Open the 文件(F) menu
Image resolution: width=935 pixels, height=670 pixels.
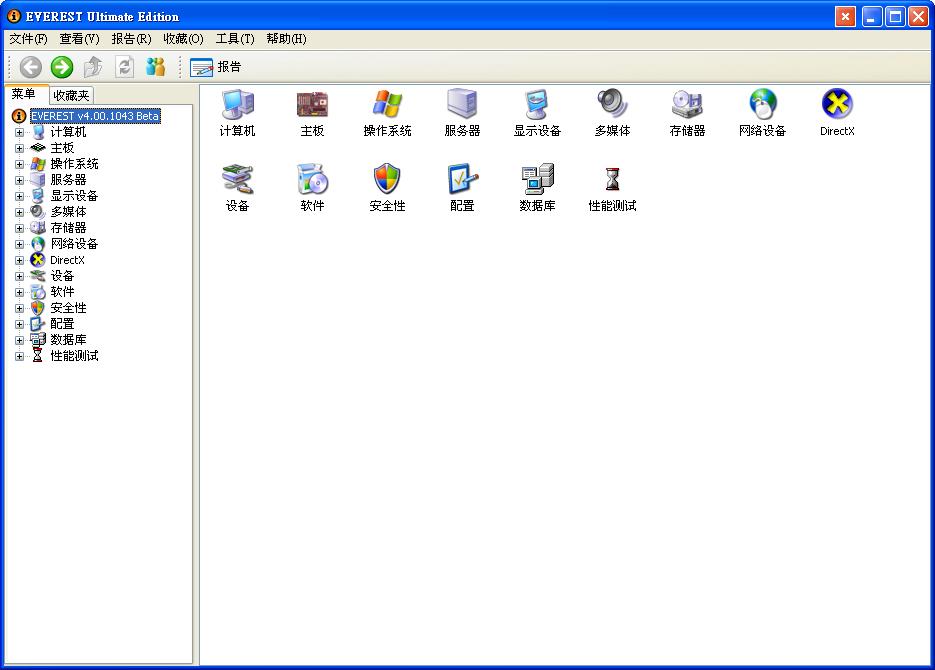pos(28,39)
